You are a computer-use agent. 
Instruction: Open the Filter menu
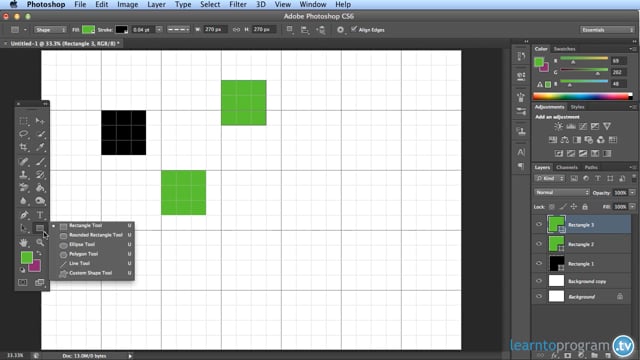click(238, 4)
